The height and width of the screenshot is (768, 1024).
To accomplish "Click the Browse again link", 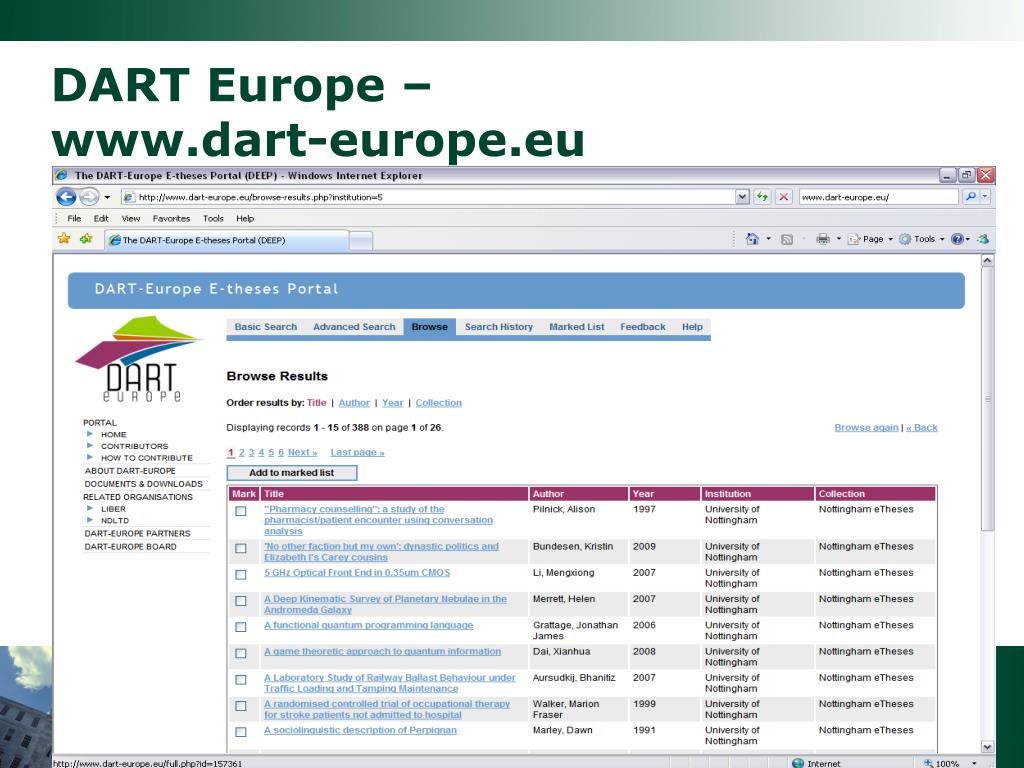I will 866,428.
